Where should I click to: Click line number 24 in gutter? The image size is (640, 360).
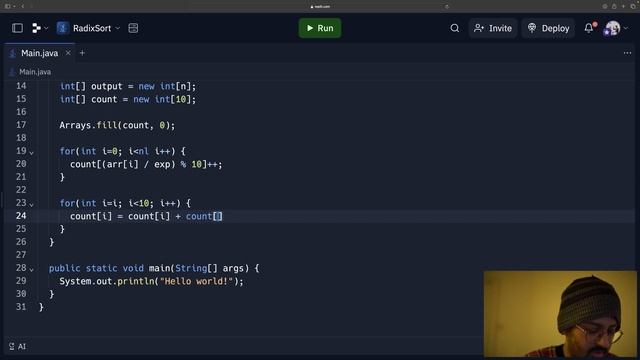(x=21, y=216)
